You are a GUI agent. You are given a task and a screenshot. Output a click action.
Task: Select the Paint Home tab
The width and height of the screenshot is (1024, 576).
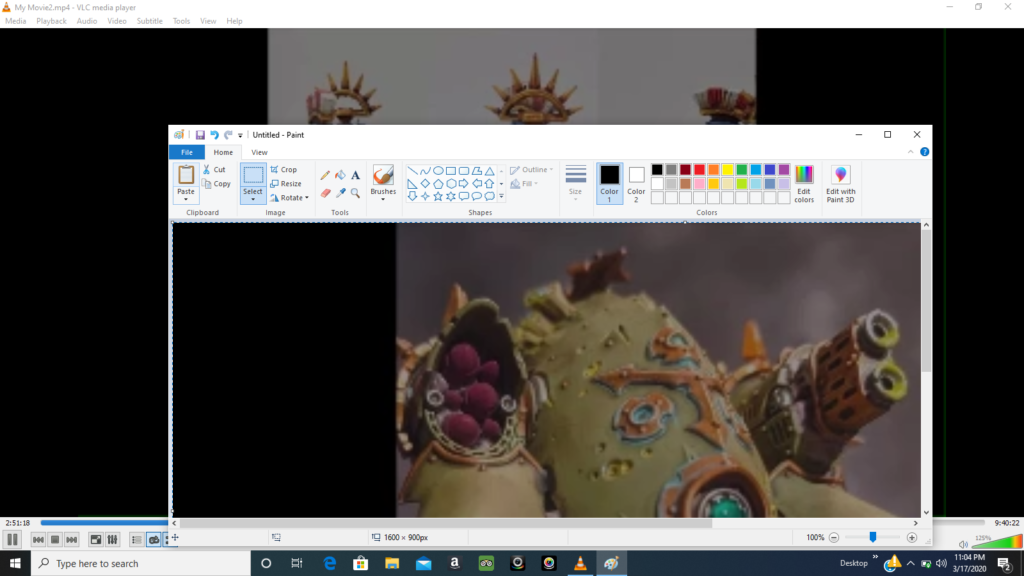pos(223,152)
